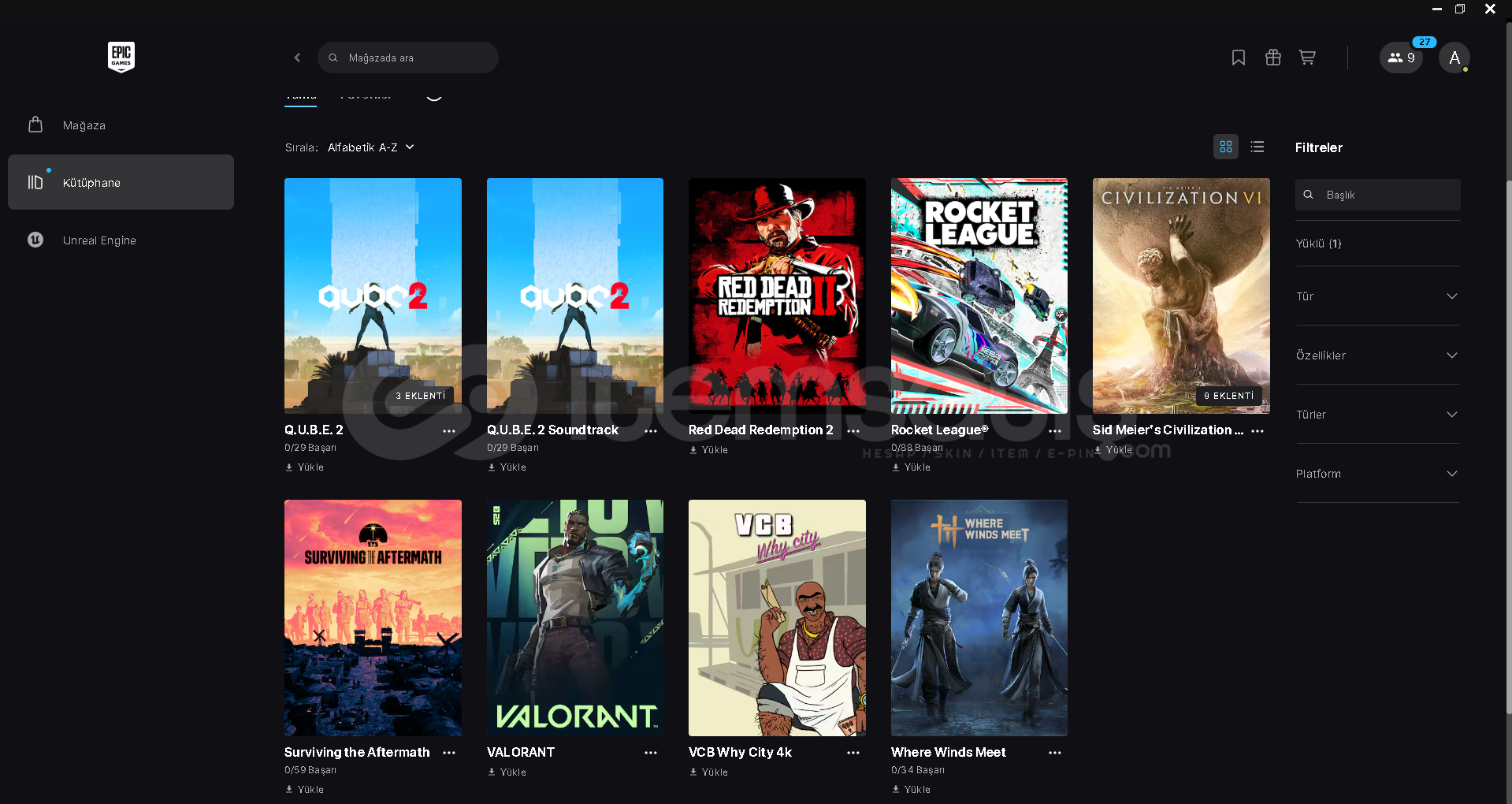Click the 'Q.U.B.E. 2 Soundtrack' title text

click(552, 430)
